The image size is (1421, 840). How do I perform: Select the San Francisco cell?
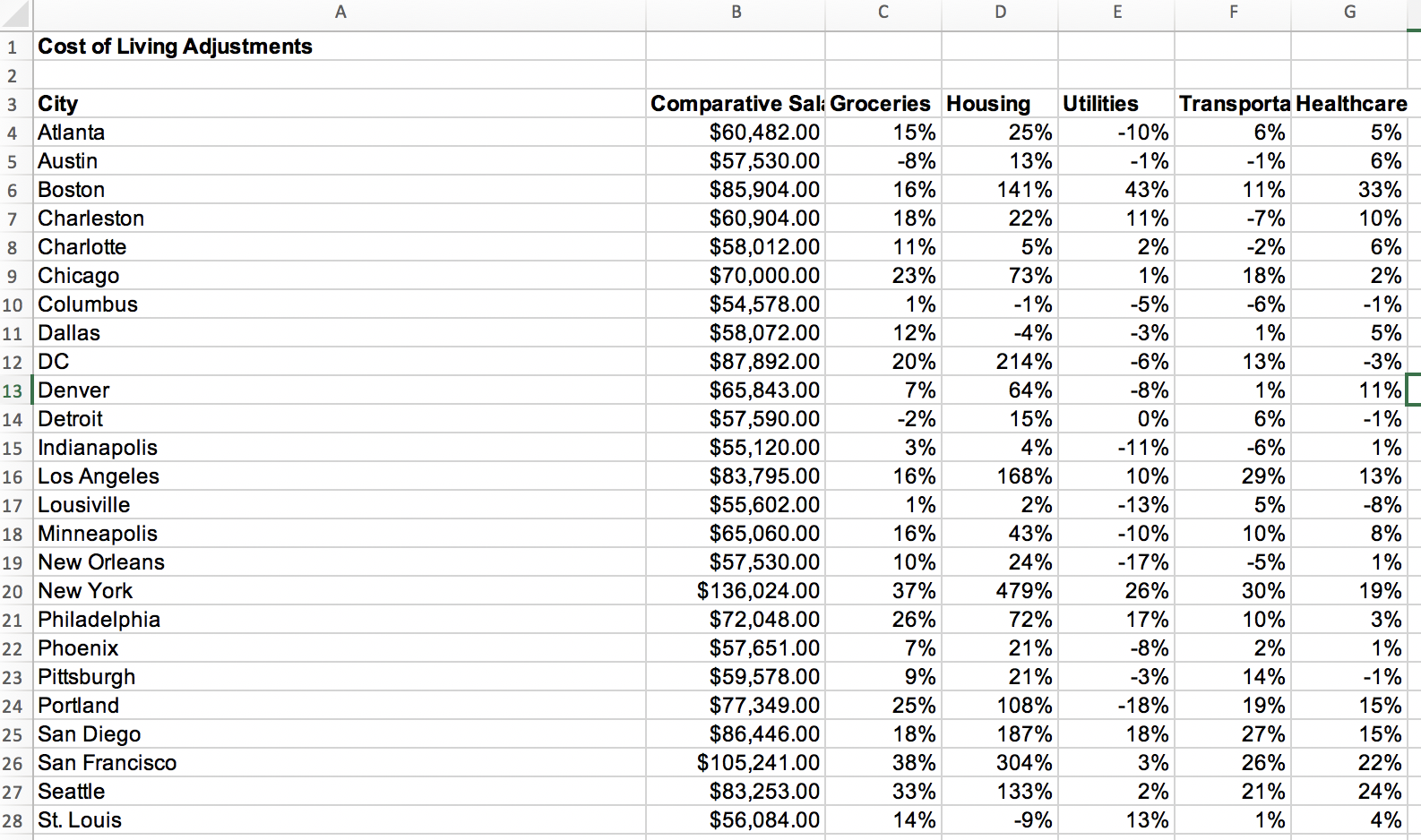[x=340, y=763]
